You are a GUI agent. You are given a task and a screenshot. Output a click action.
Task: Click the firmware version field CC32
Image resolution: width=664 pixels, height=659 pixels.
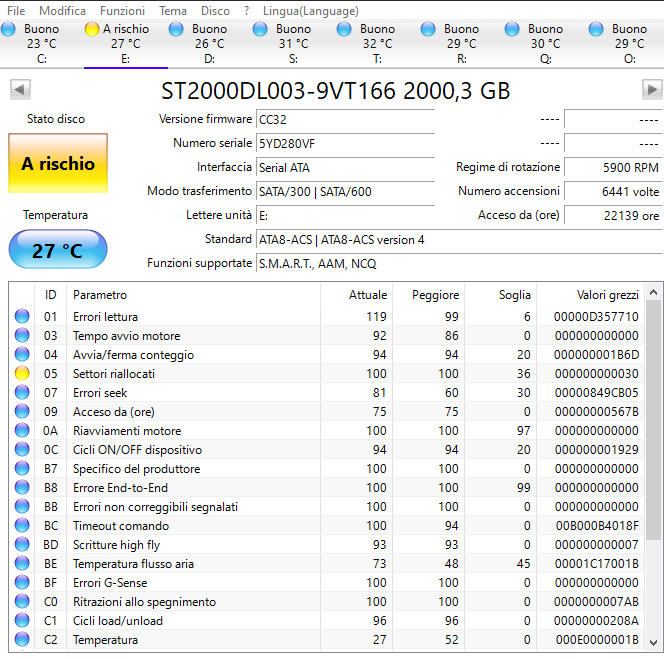(346, 119)
